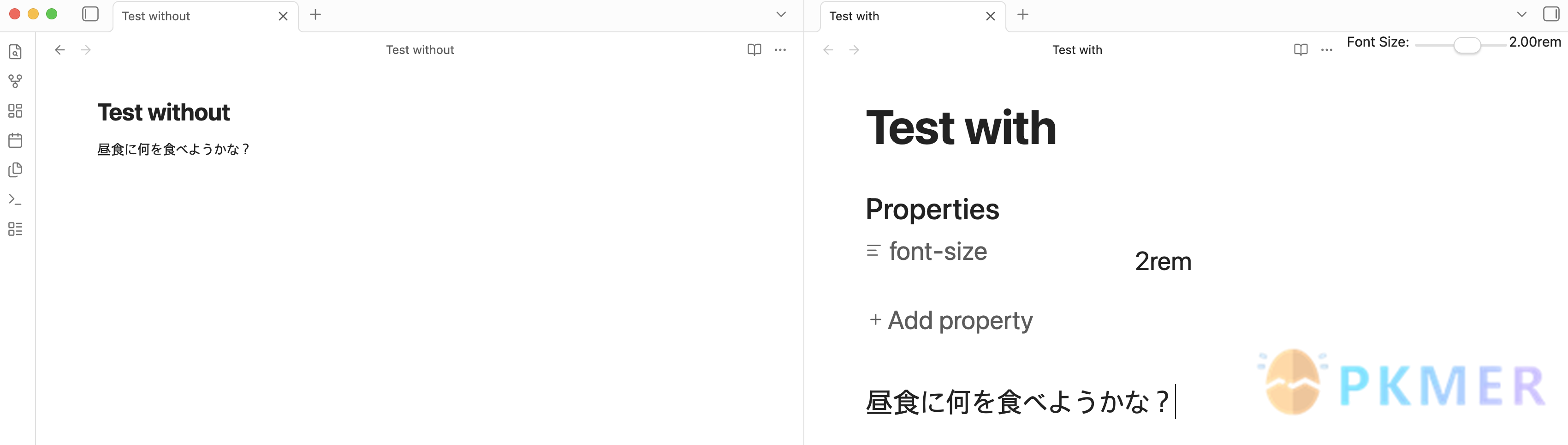Navigate forward in Test without pane
1568x445 pixels.
point(86,50)
